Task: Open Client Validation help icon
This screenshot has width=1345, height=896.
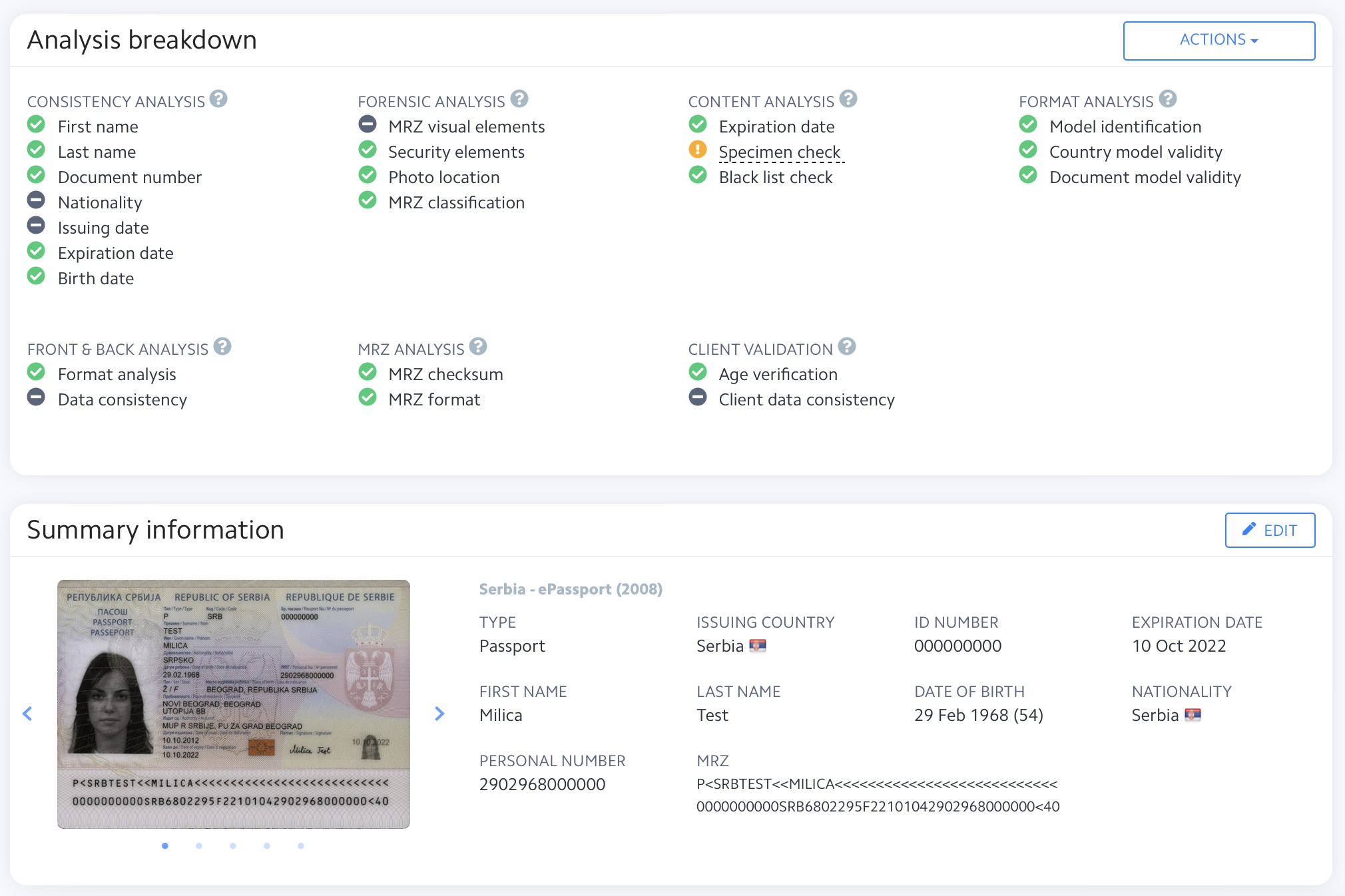Action: pos(847,347)
